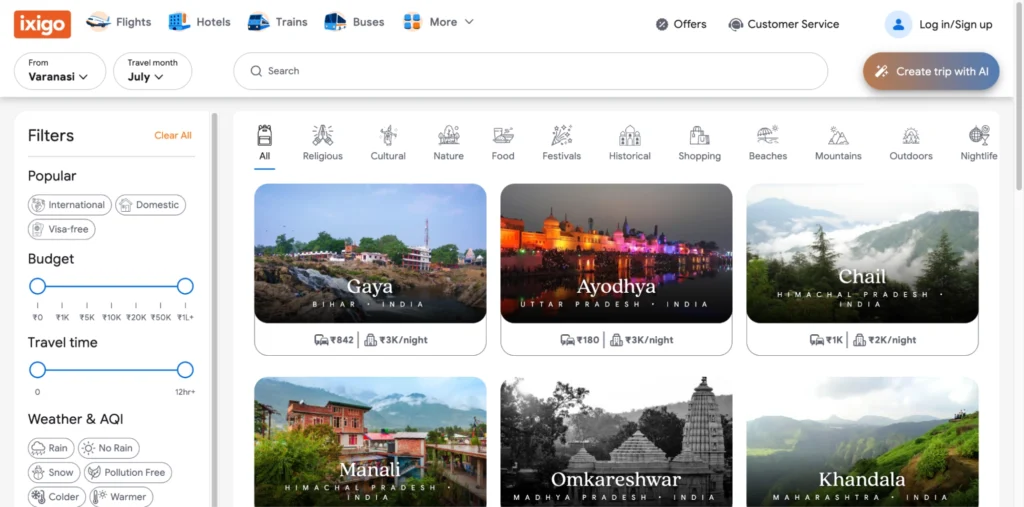Click the ₹180 fare on Ayodhya card

pyautogui.click(x=588, y=340)
